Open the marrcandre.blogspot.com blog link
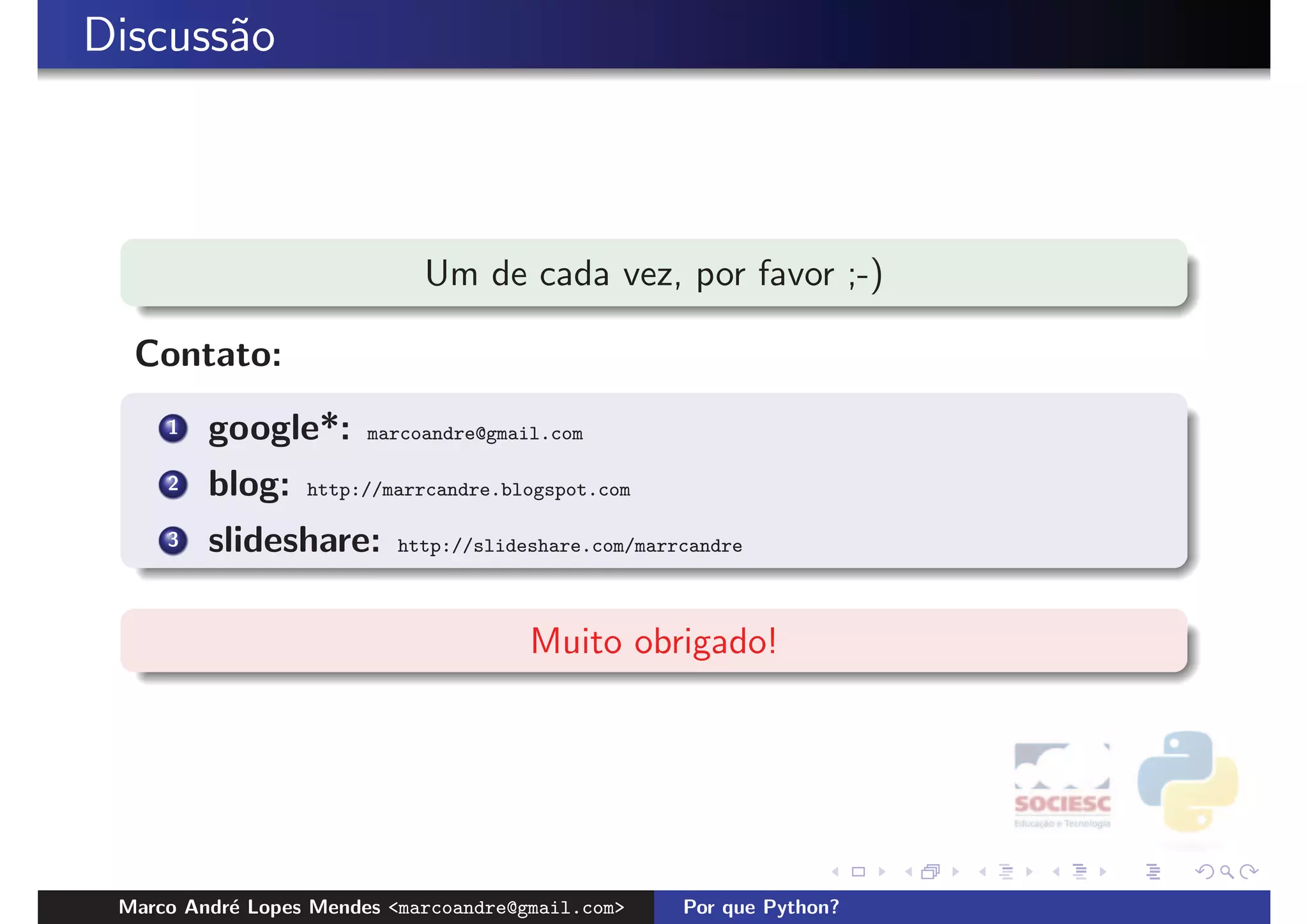The height and width of the screenshot is (924, 1308). tap(468, 490)
